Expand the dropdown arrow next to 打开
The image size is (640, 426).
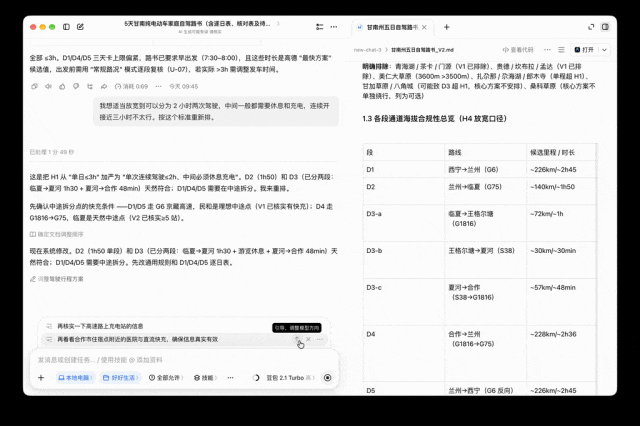[604, 50]
